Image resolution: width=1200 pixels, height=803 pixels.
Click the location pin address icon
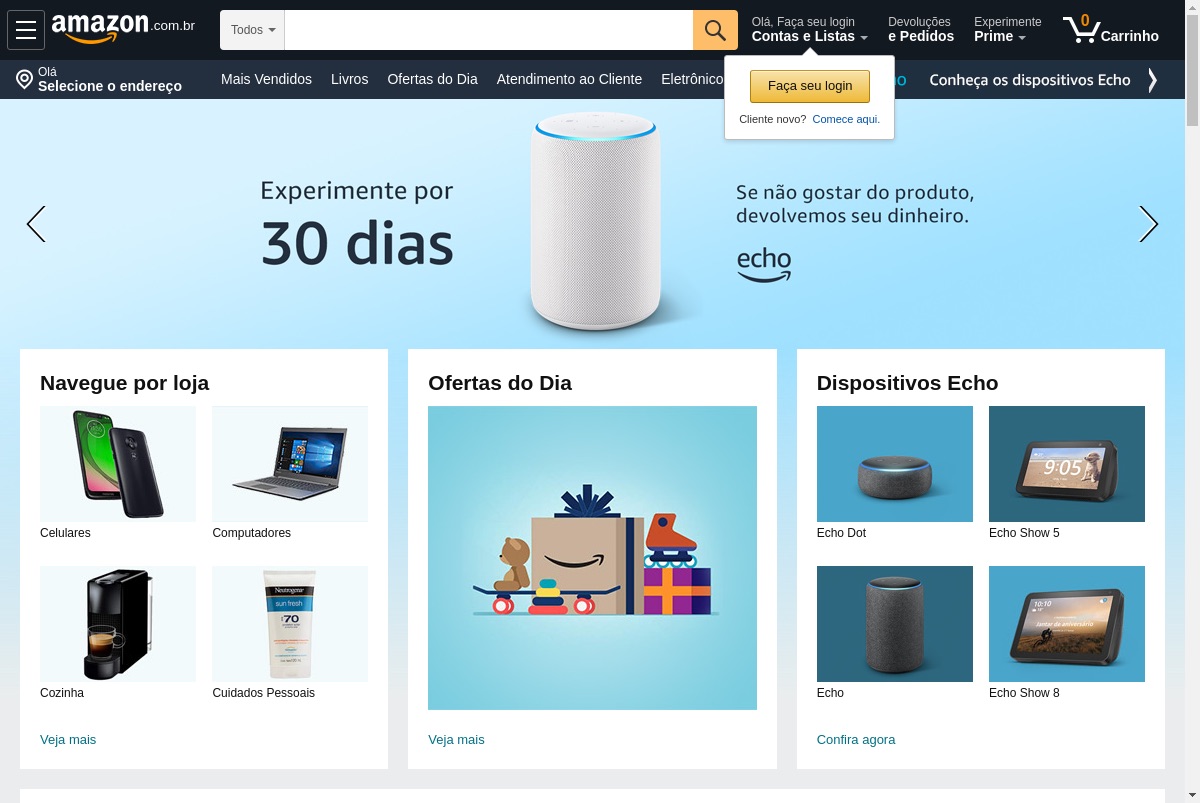[x=25, y=79]
